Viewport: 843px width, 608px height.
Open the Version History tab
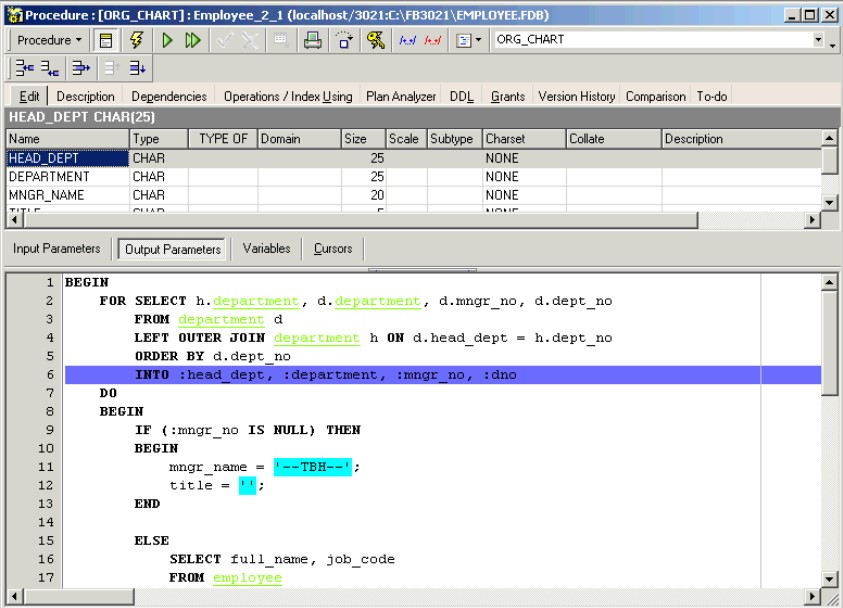(577, 96)
